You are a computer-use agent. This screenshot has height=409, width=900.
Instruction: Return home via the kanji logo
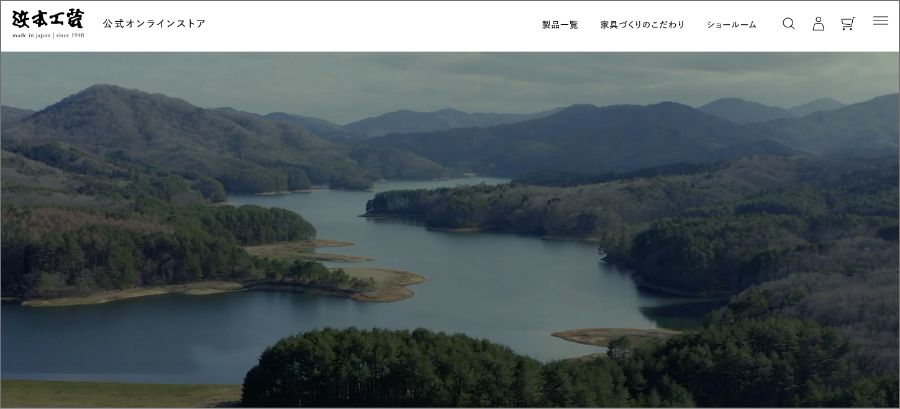48,19
